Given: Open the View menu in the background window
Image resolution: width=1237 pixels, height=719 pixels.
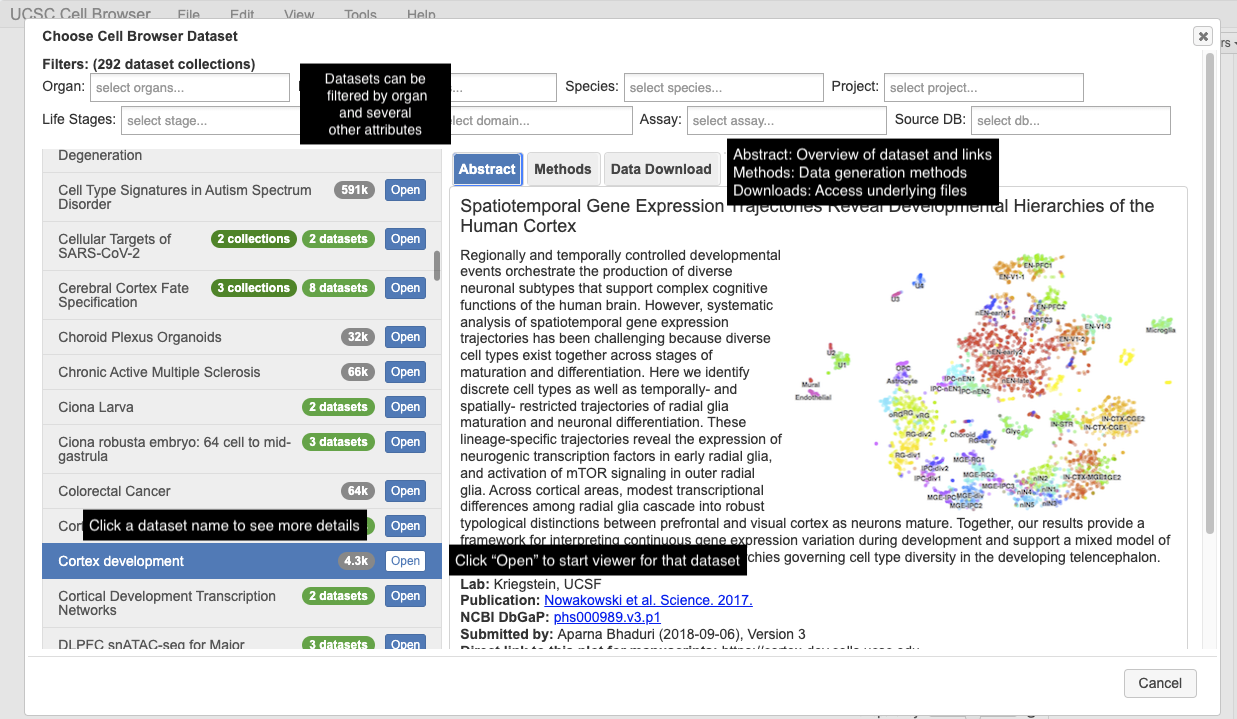Looking at the screenshot, I should [299, 15].
